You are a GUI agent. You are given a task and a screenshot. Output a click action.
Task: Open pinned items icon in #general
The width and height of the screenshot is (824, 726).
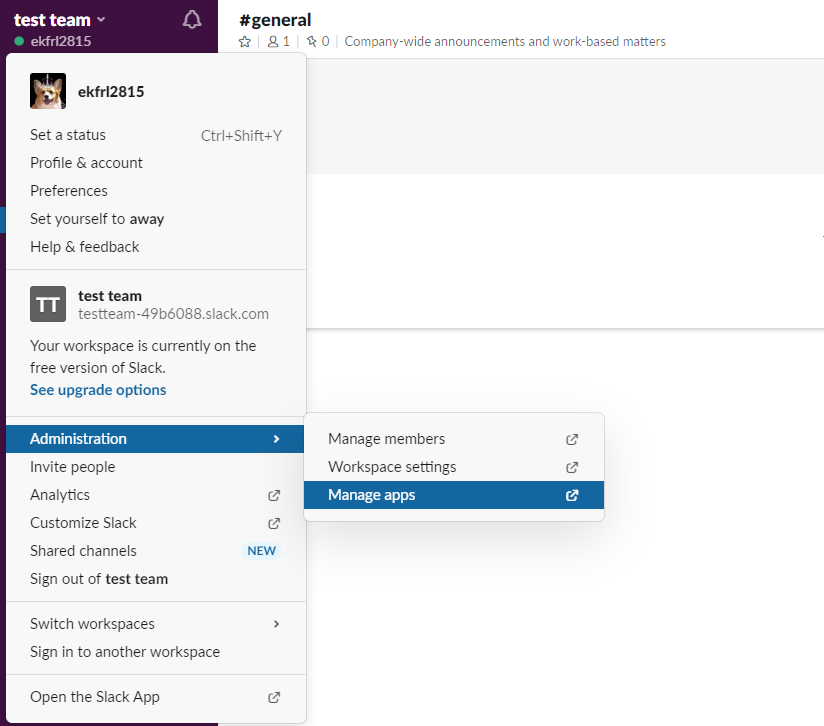tap(312, 42)
